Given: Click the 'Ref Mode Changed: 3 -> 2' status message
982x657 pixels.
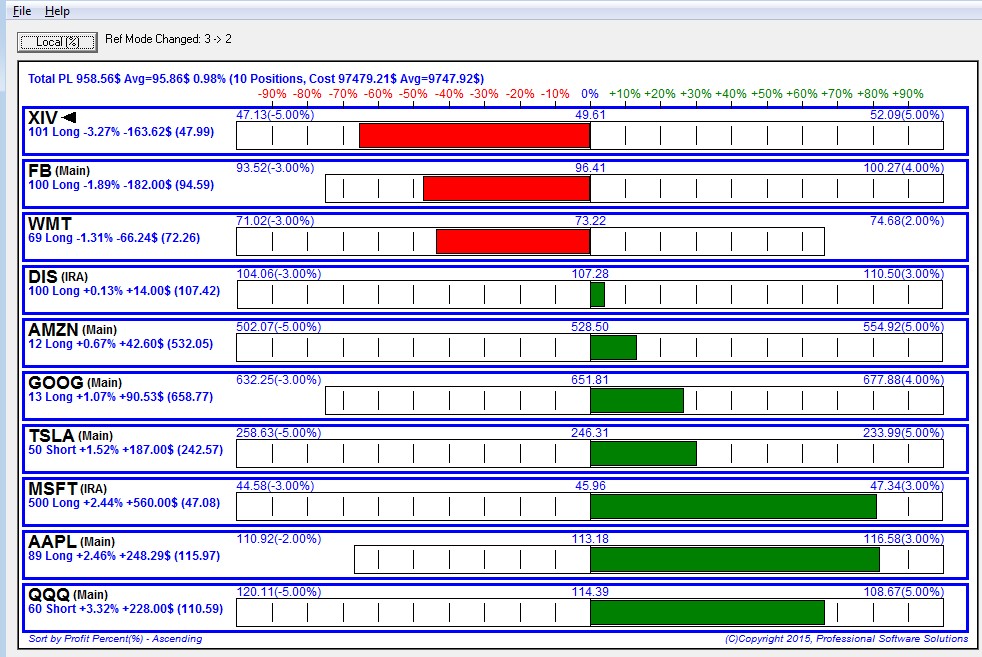Looking at the screenshot, I should tap(168, 39).
